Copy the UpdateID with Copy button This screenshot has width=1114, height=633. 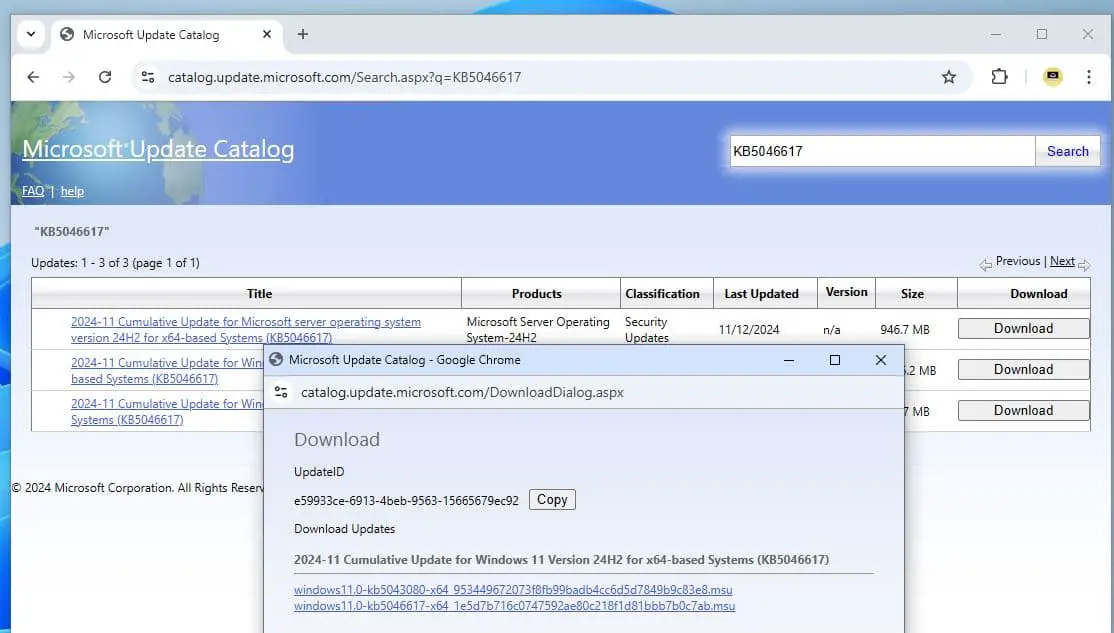pos(552,499)
